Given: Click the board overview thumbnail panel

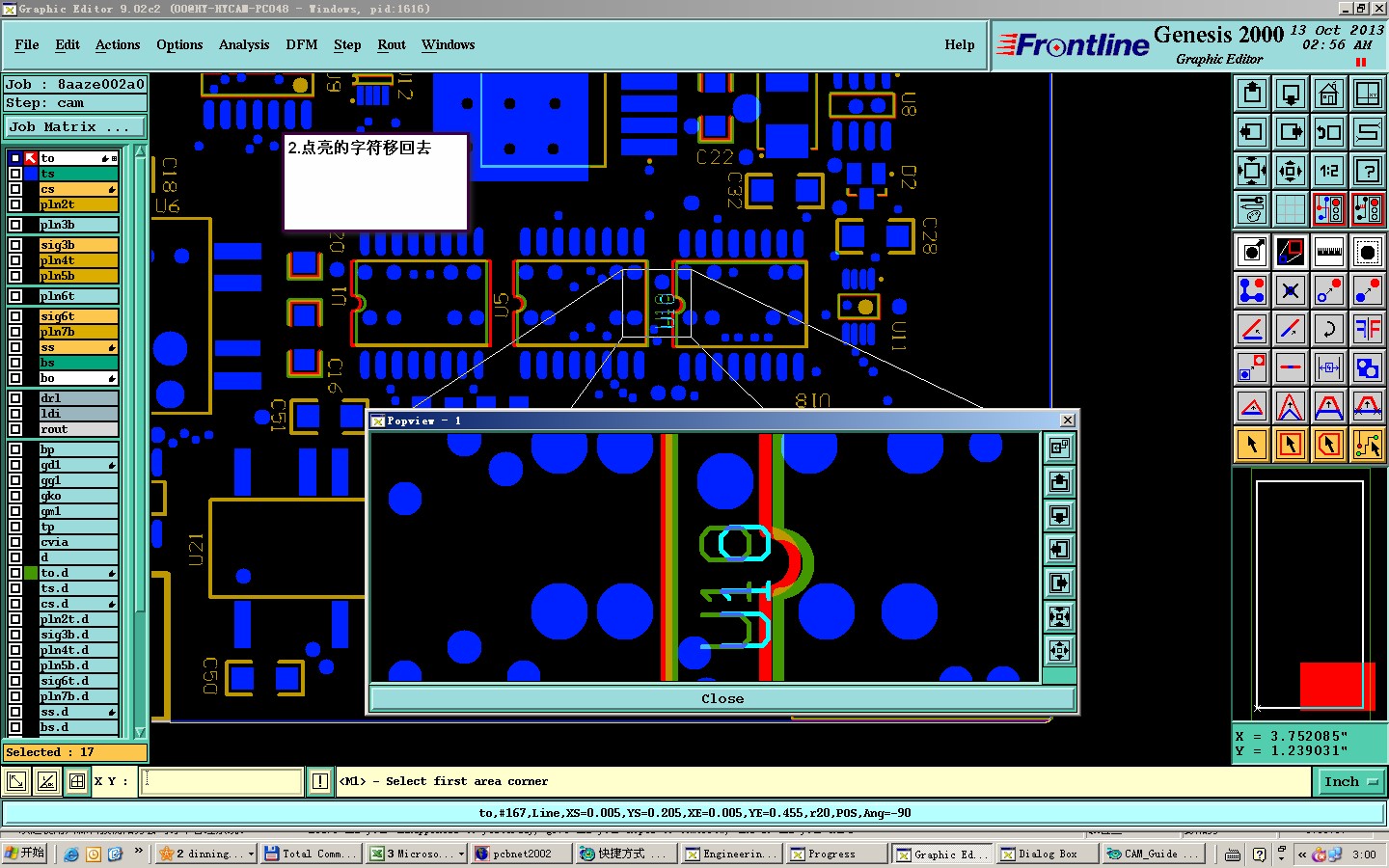Looking at the screenshot, I should tap(1310, 593).
